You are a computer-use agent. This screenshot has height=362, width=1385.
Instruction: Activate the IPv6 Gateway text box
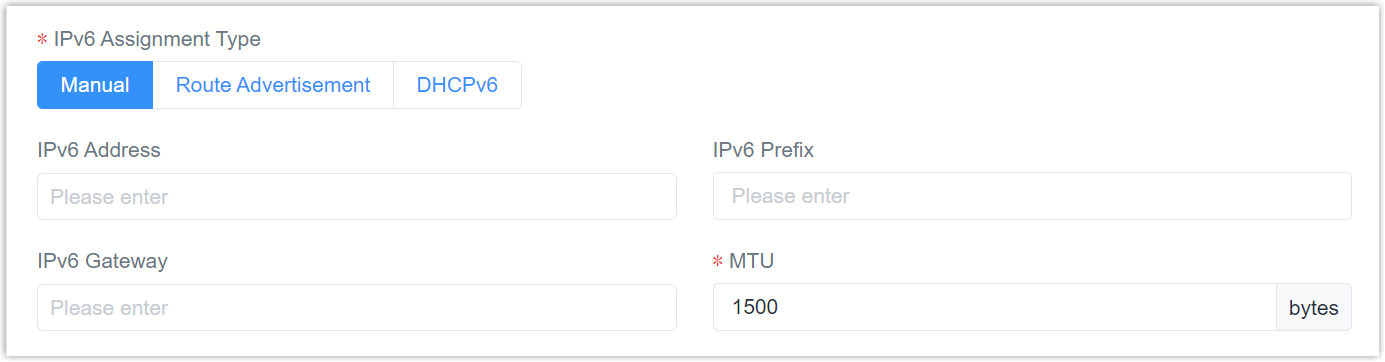(357, 308)
